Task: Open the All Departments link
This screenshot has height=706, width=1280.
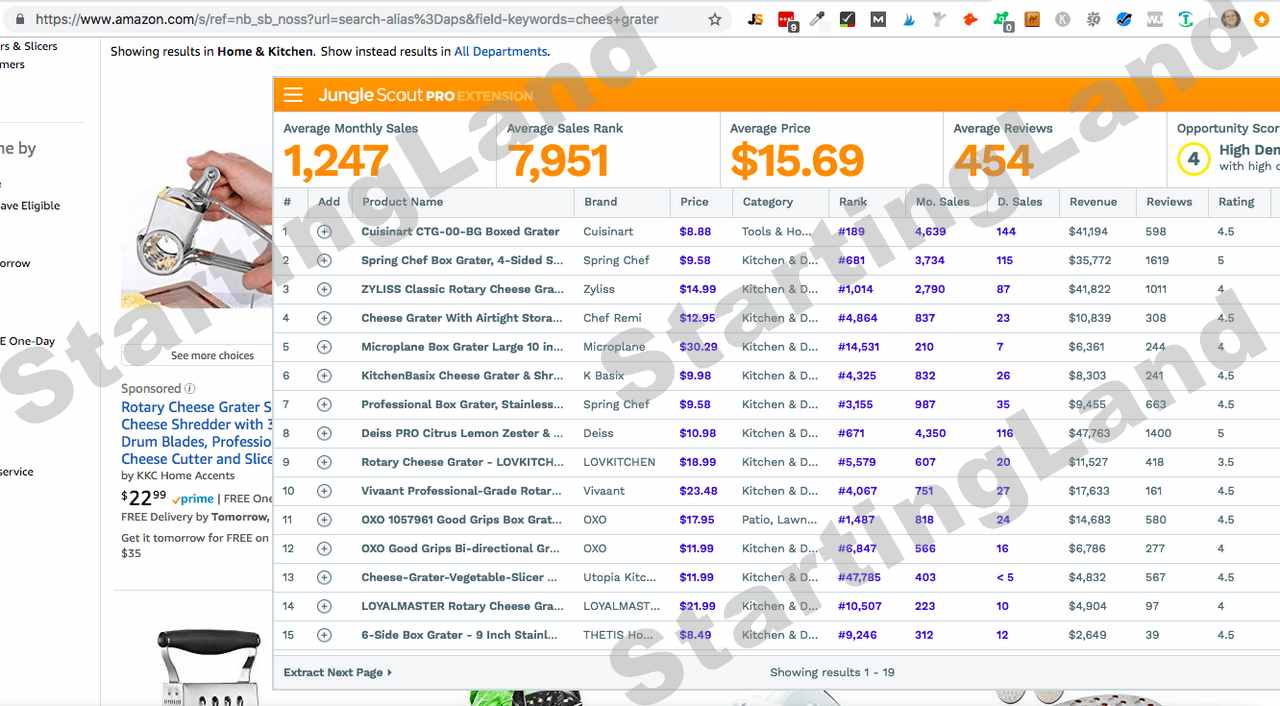Action: [501, 52]
